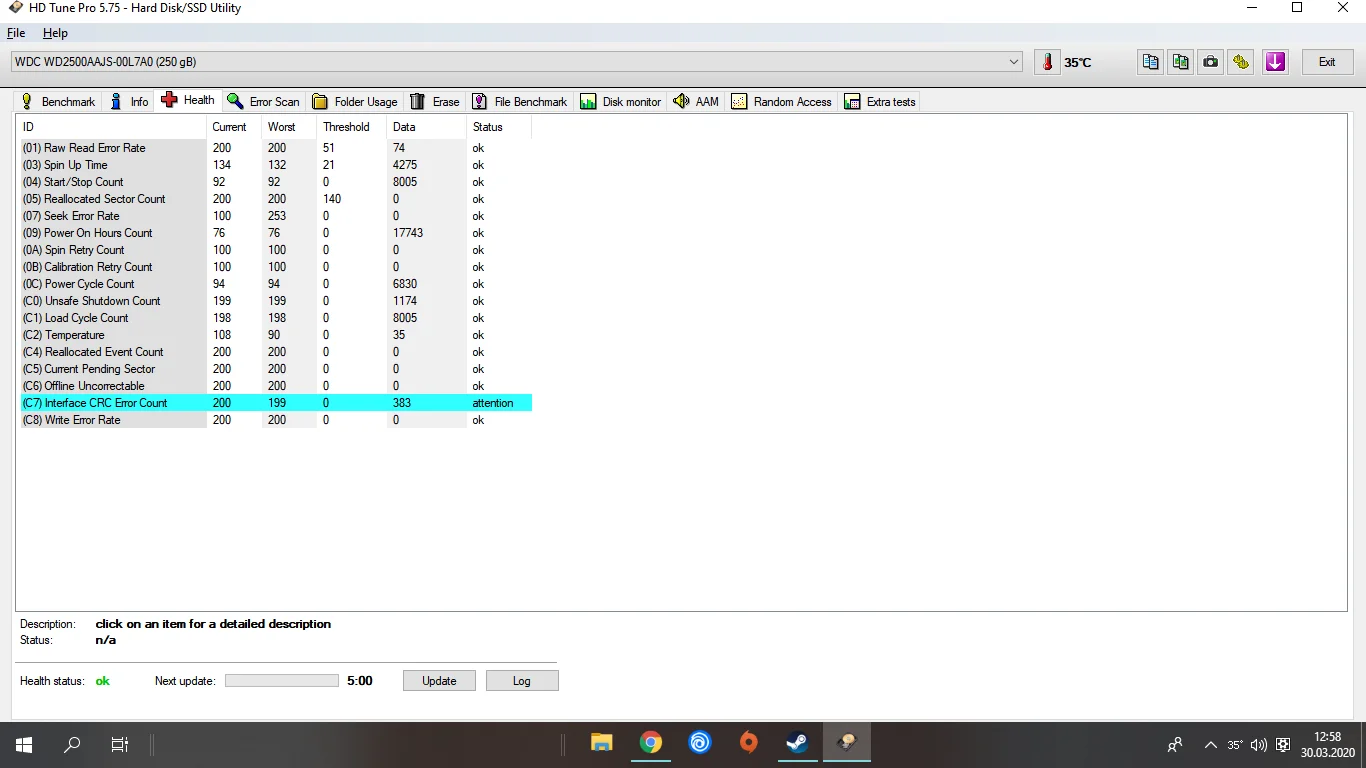Select the "(03) Spin Up Time" row
Screen dimensions: 1366x768
276,165
